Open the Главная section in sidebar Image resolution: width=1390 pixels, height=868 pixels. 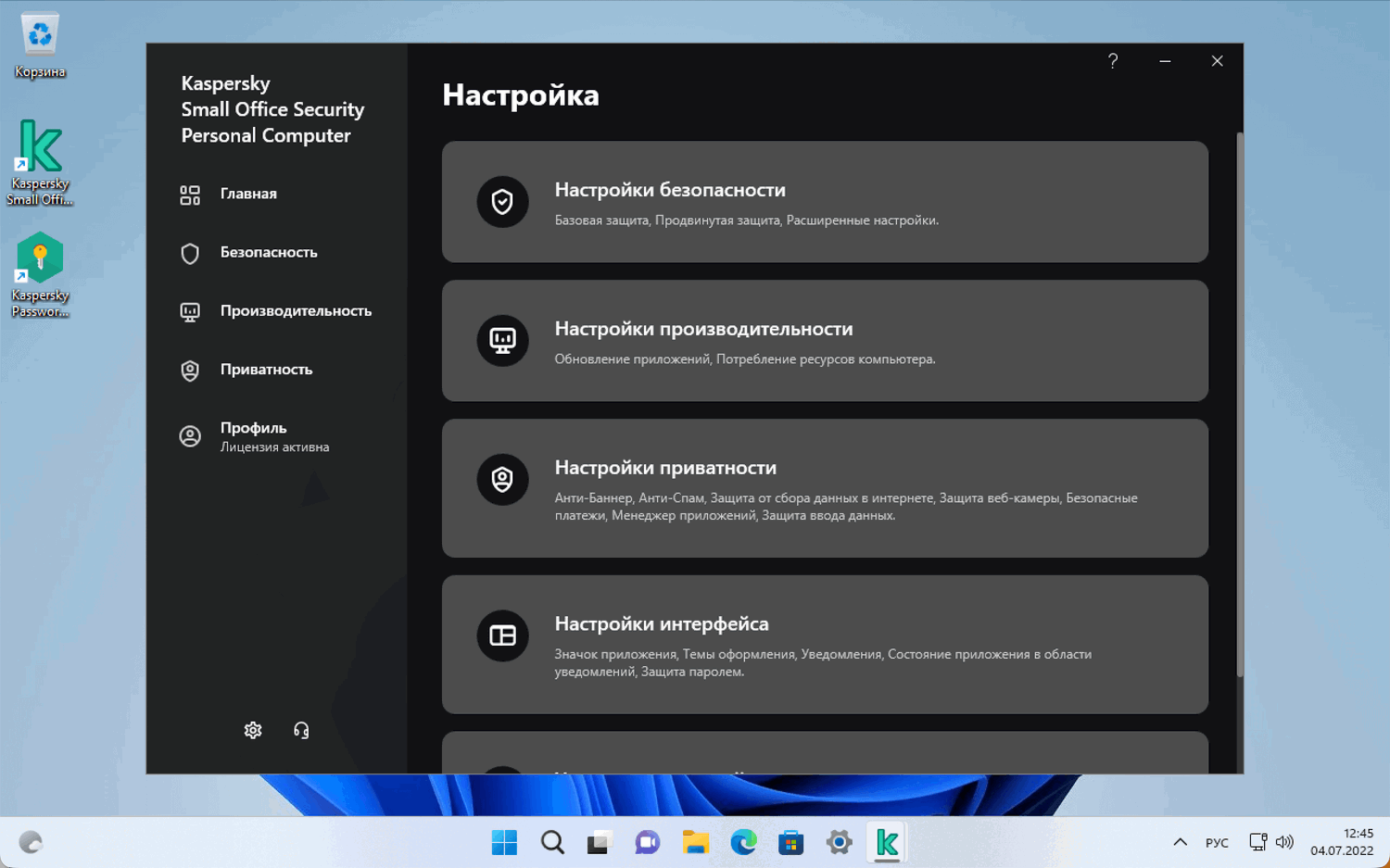pos(248,194)
